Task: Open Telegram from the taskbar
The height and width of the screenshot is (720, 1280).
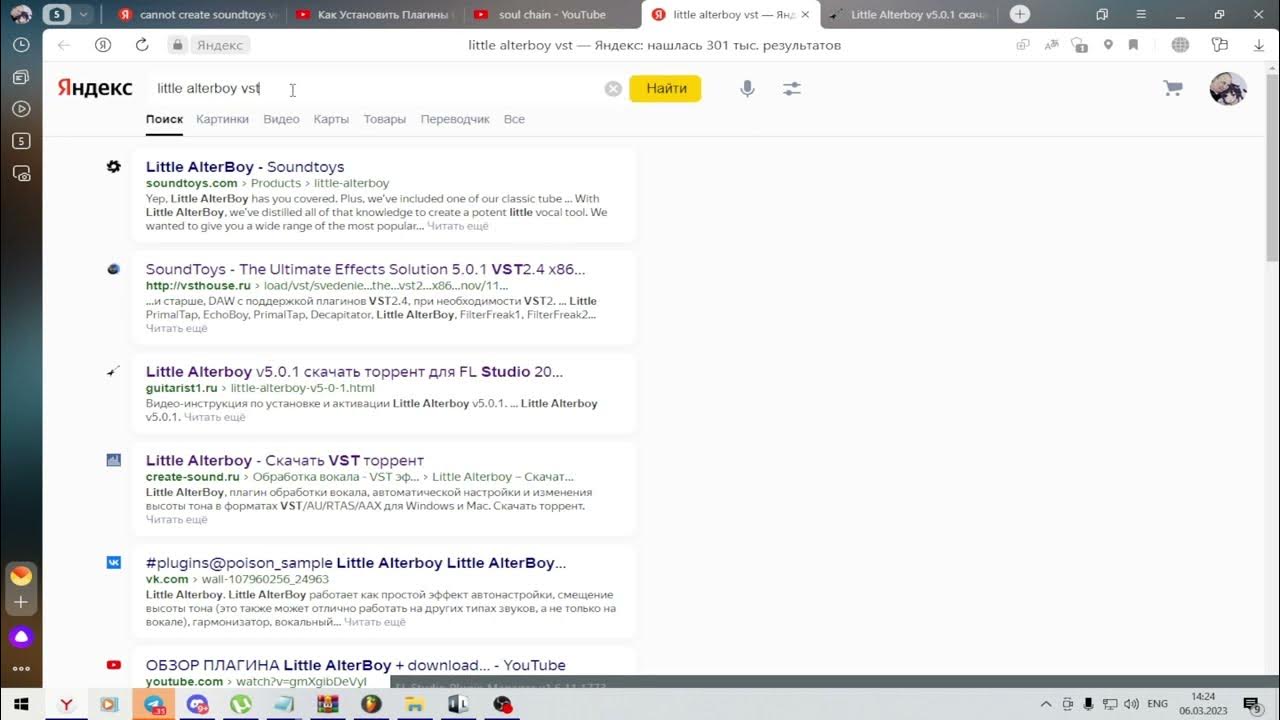Action: [x=154, y=704]
